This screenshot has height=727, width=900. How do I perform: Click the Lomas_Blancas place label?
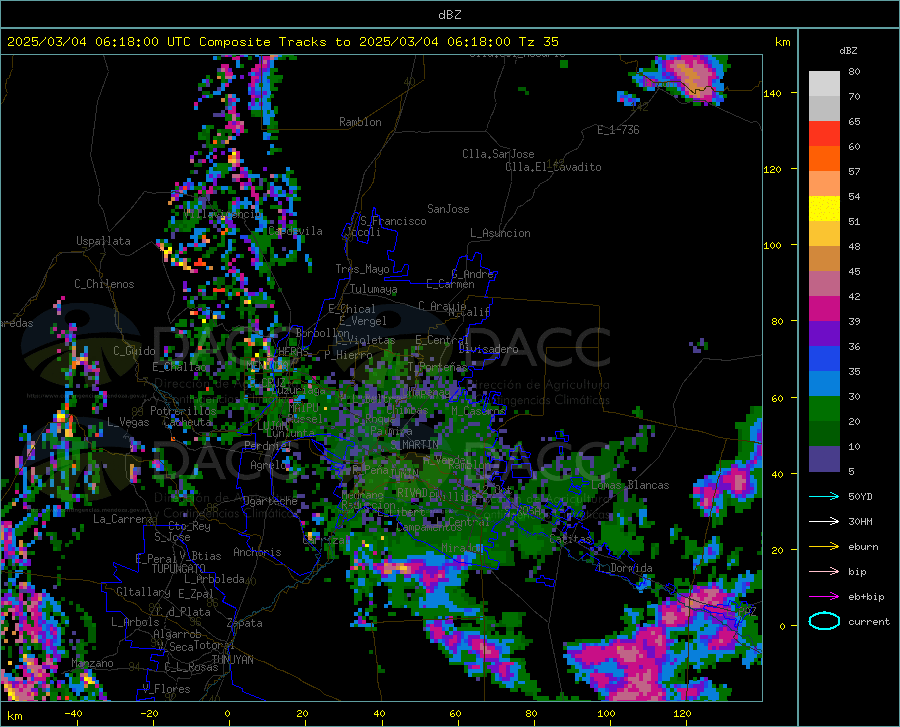[x=630, y=485]
